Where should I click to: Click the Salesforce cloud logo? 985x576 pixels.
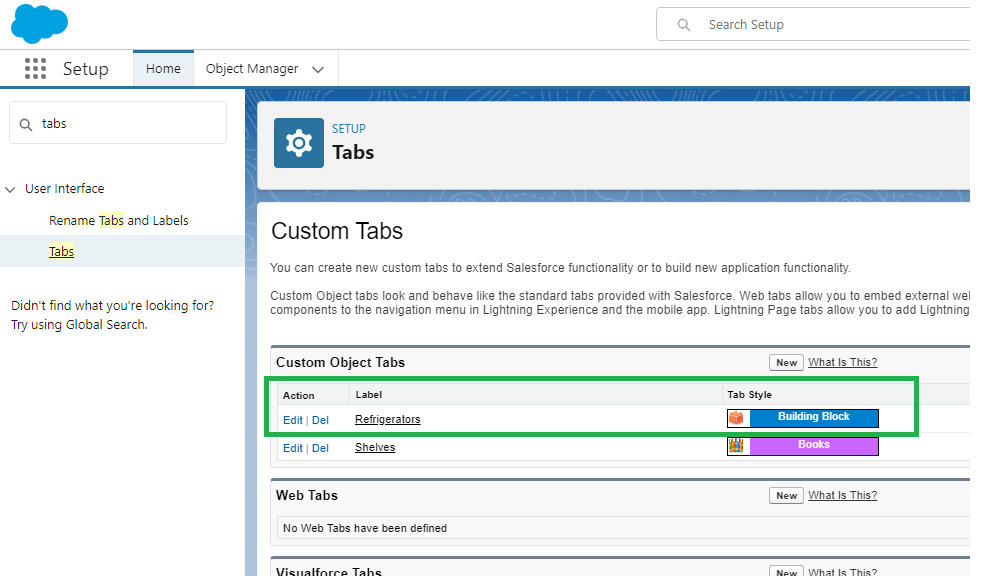click(x=39, y=23)
